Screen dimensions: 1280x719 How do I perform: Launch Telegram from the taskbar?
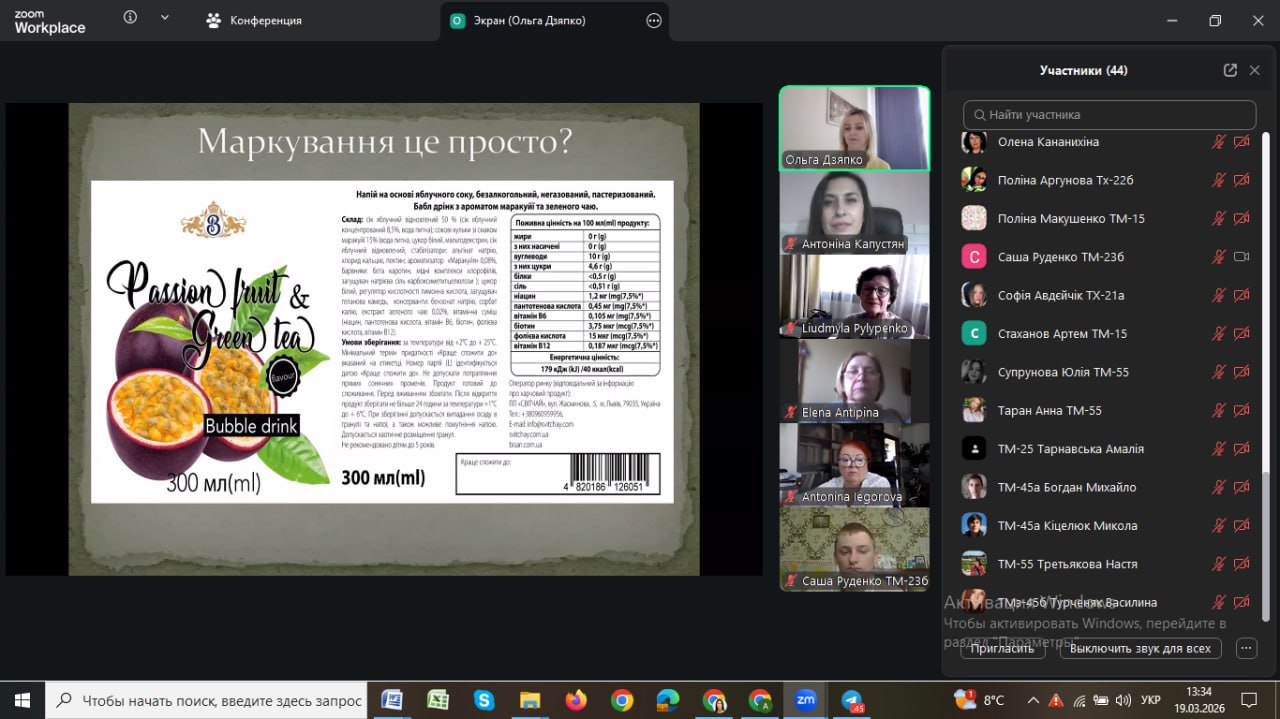coord(851,700)
